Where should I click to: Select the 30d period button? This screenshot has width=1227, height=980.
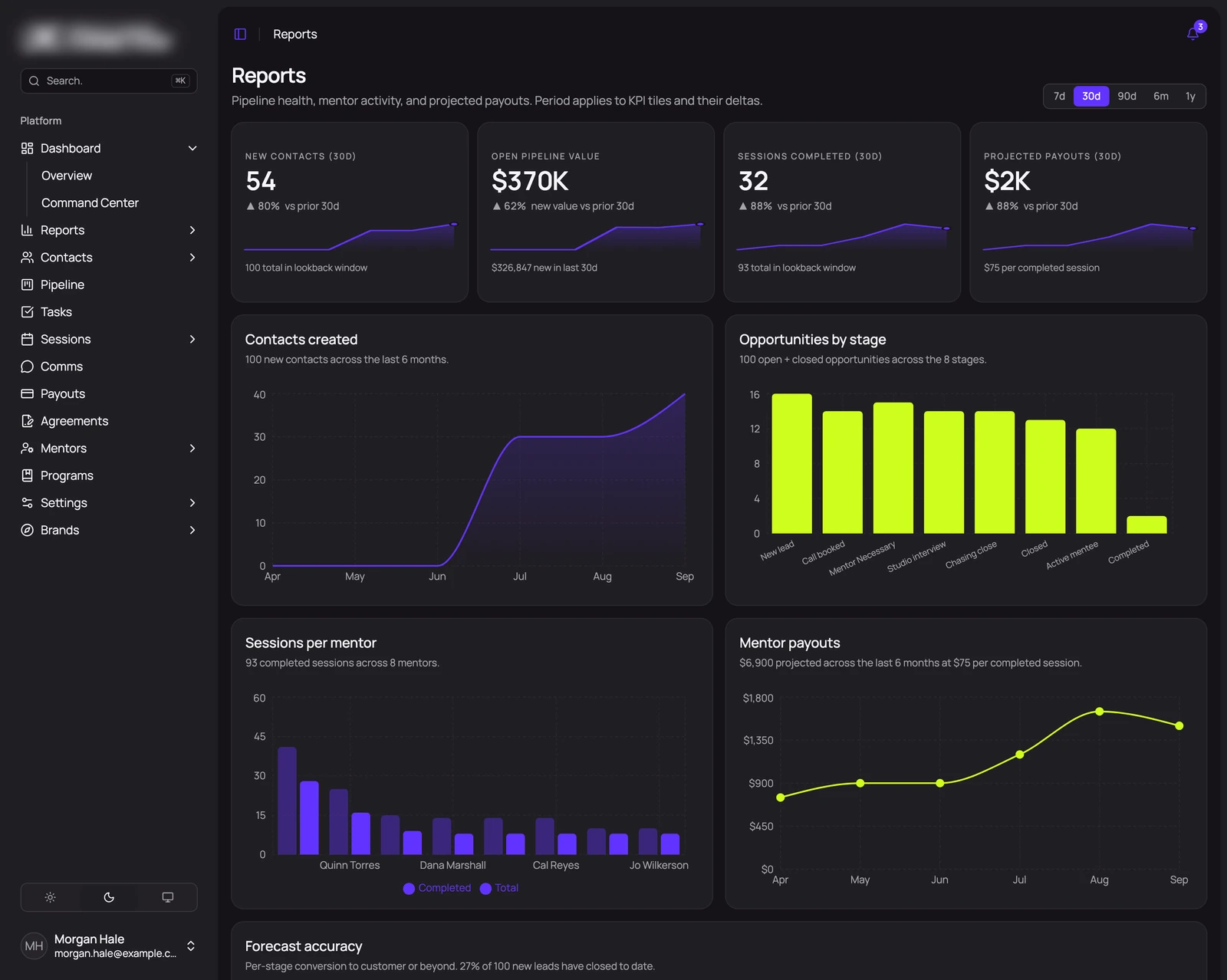click(x=1091, y=96)
